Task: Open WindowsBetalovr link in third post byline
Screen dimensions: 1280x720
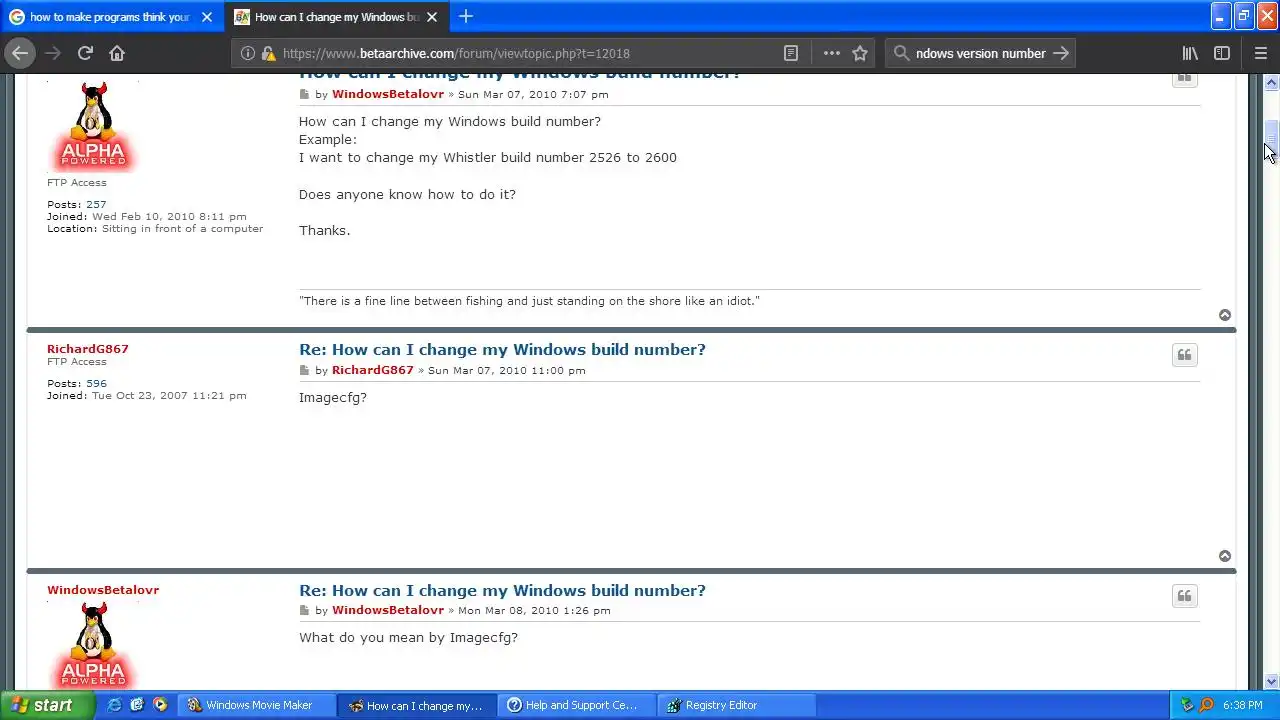Action: point(388,610)
